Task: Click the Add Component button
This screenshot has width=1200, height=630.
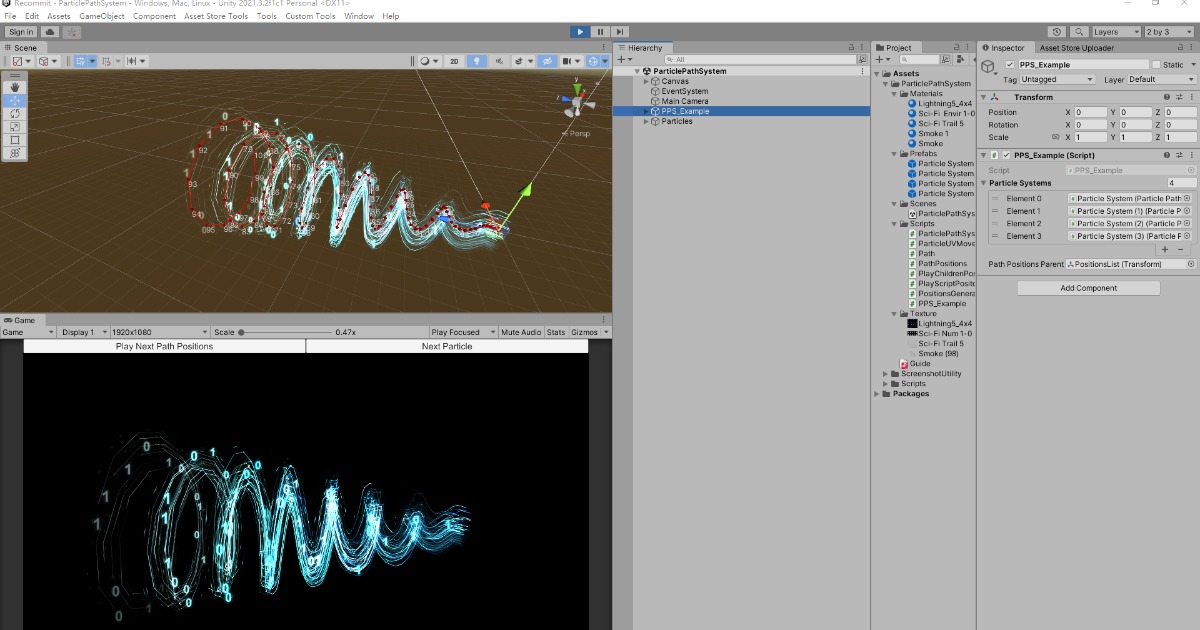Action: [x=1089, y=287]
